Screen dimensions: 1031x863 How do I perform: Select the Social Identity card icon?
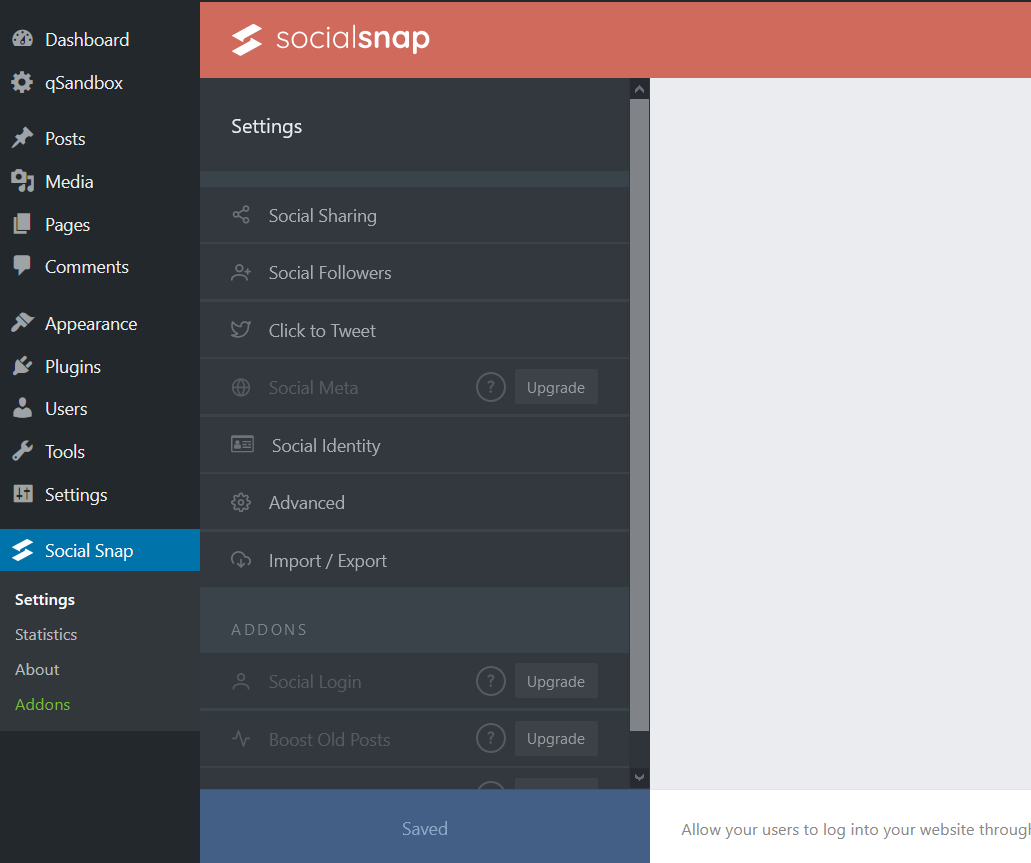coord(240,444)
